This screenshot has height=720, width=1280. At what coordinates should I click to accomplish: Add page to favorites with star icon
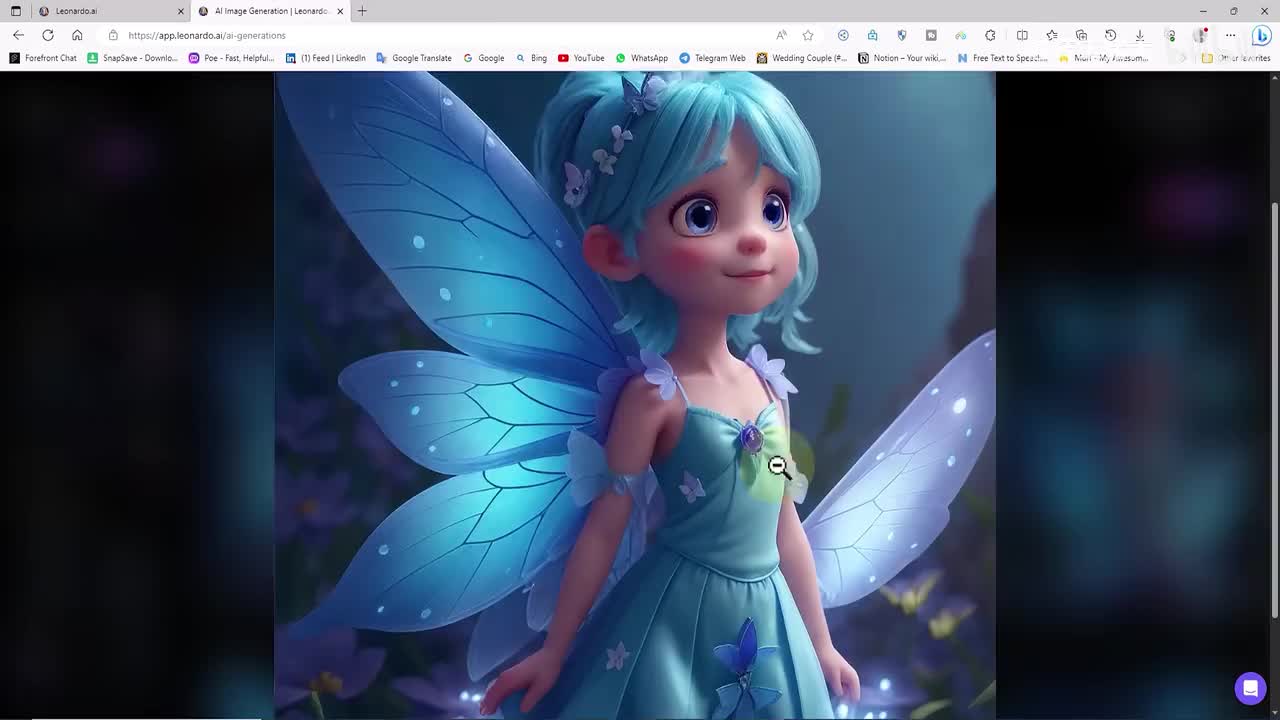tap(808, 36)
